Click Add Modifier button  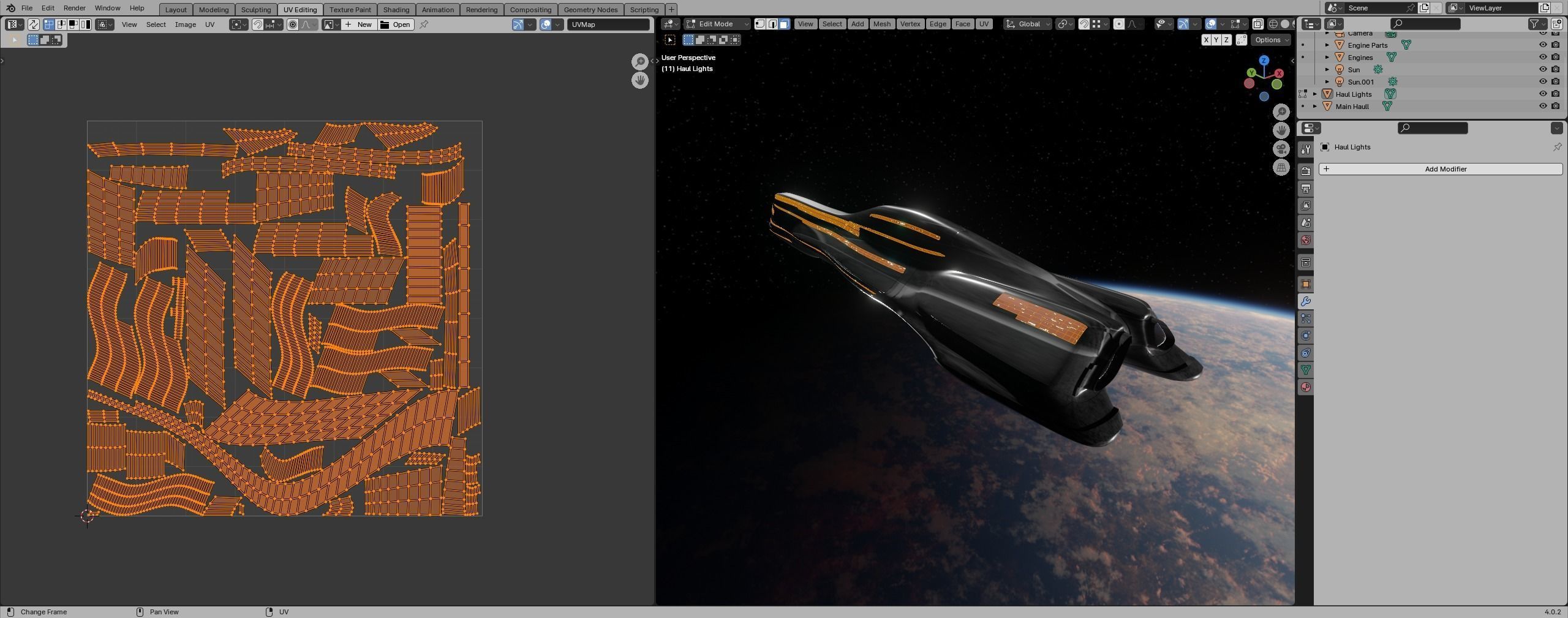[1441, 169]
